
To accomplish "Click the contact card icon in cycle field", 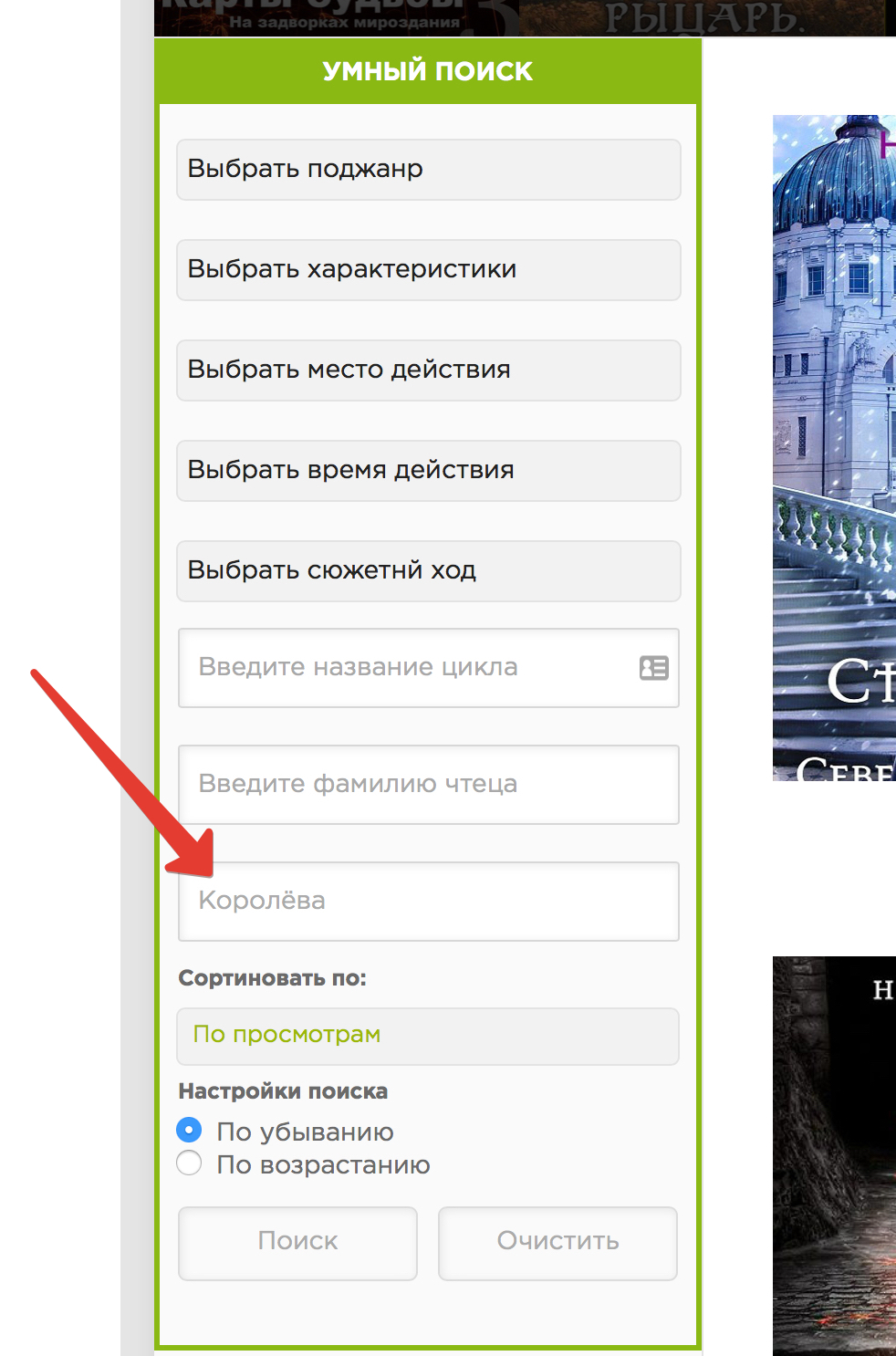I will point(653,668).
